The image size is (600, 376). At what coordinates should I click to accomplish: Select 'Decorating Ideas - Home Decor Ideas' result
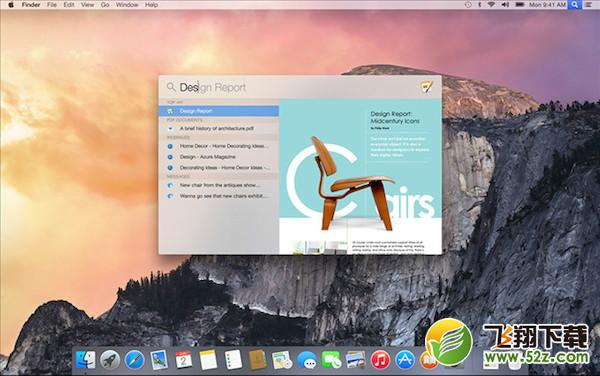pyautogui.click(x=218, y=168)
